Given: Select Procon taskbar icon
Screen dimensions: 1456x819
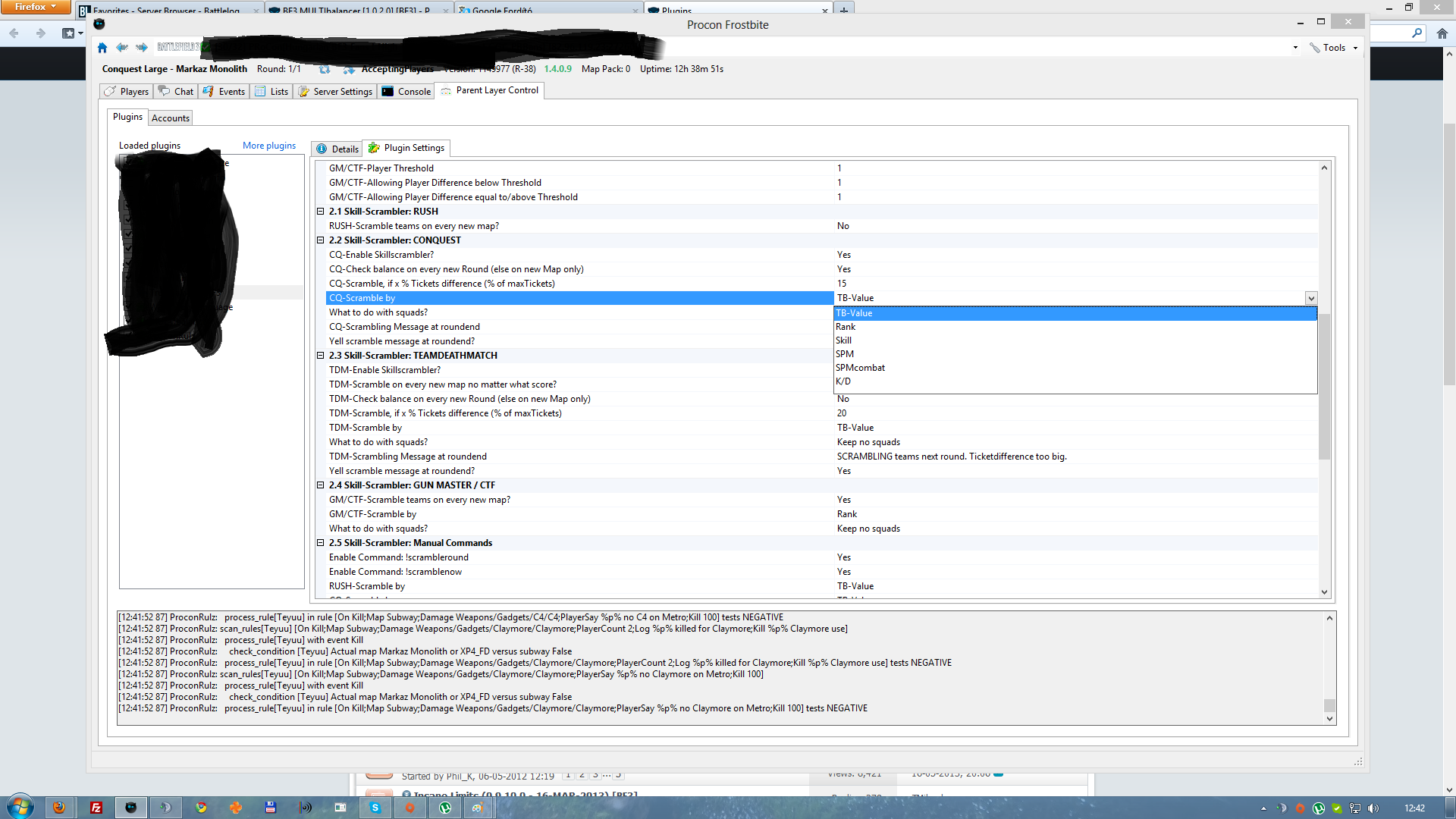Looking at the screenshot, I should (x=131, y=808).
